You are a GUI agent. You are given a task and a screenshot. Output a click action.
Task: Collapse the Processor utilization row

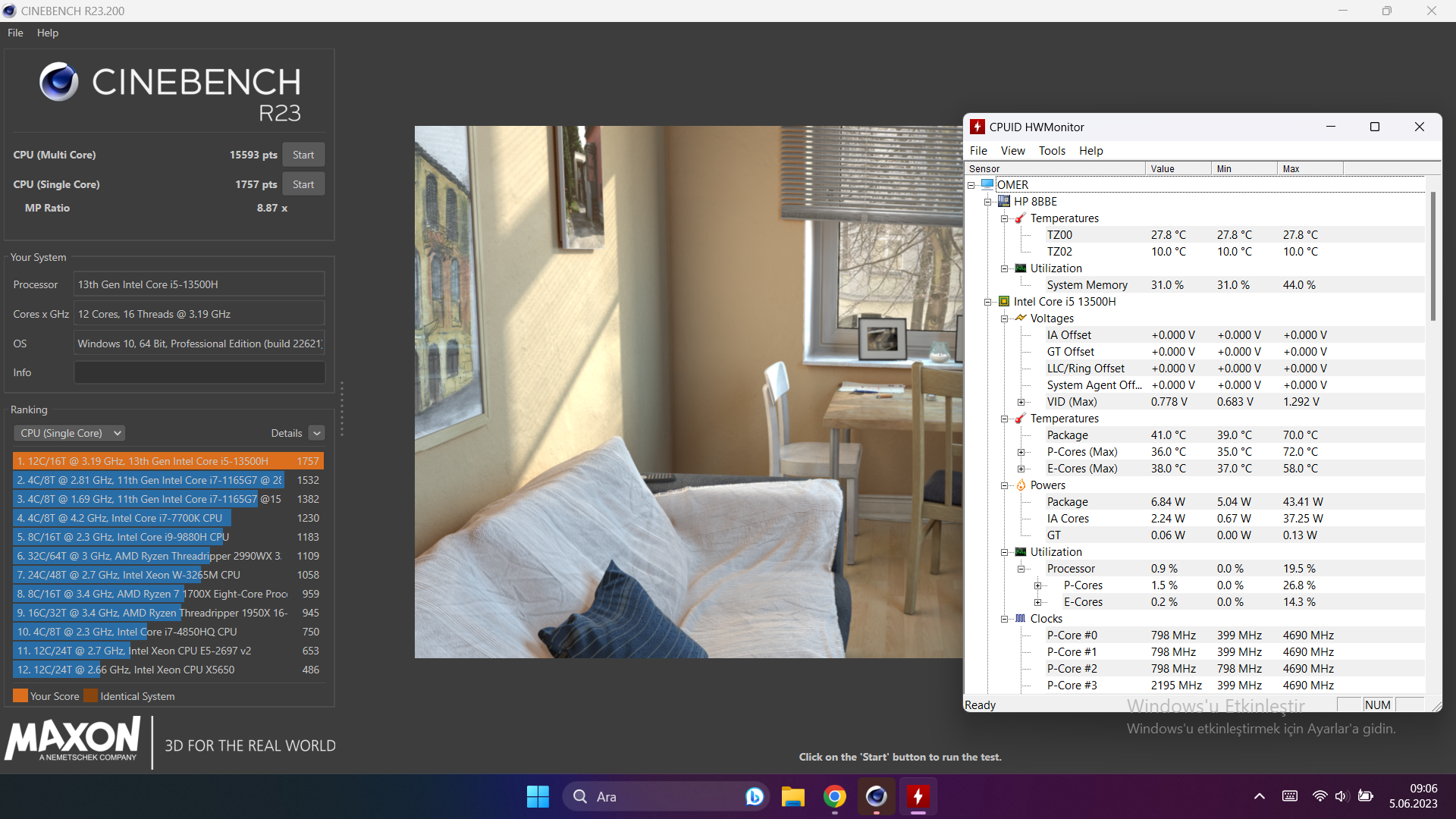(1021, 569)
